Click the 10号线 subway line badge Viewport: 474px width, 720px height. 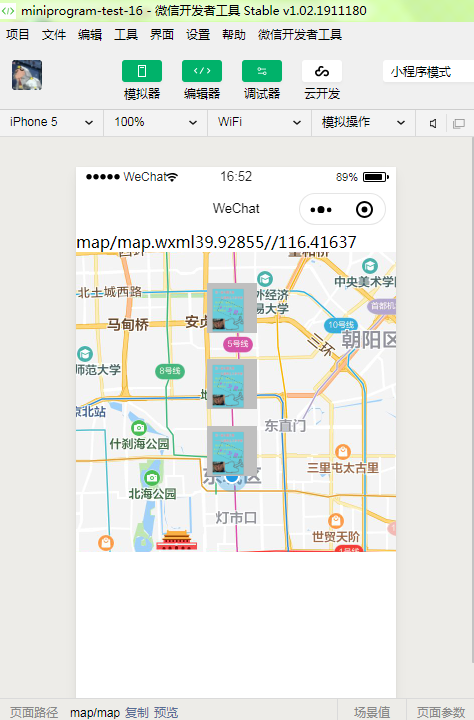[341, 325]
